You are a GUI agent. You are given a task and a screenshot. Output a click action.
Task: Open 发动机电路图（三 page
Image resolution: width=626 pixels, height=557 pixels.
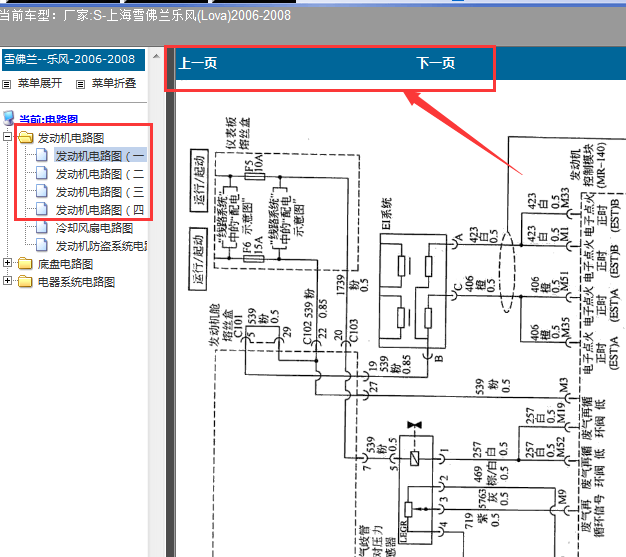pyautogui.click(x=101, y=192)
